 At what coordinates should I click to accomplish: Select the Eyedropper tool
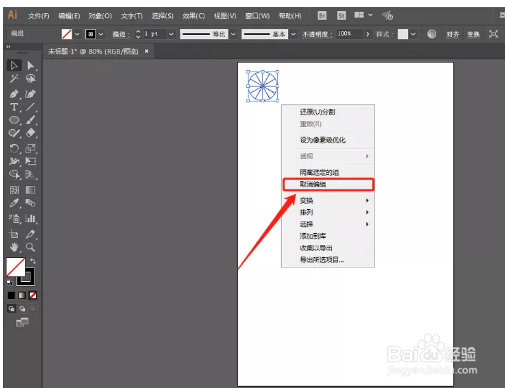coord(14,203)
